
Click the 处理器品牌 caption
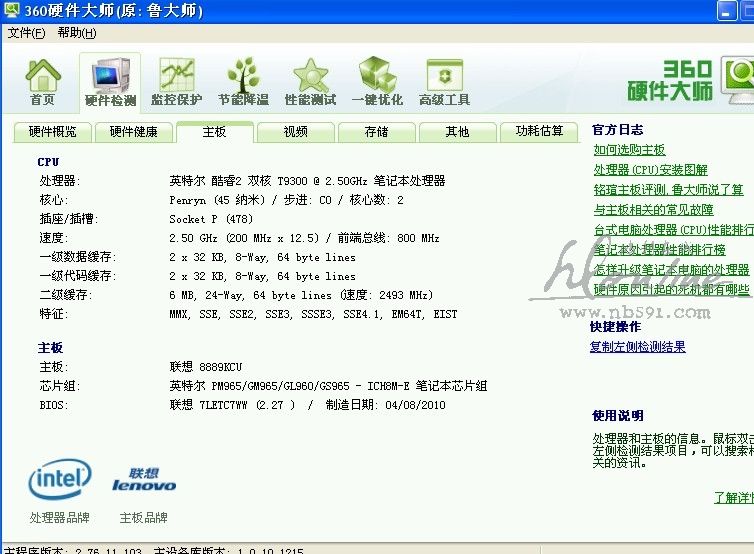click(x=60, y=518)
